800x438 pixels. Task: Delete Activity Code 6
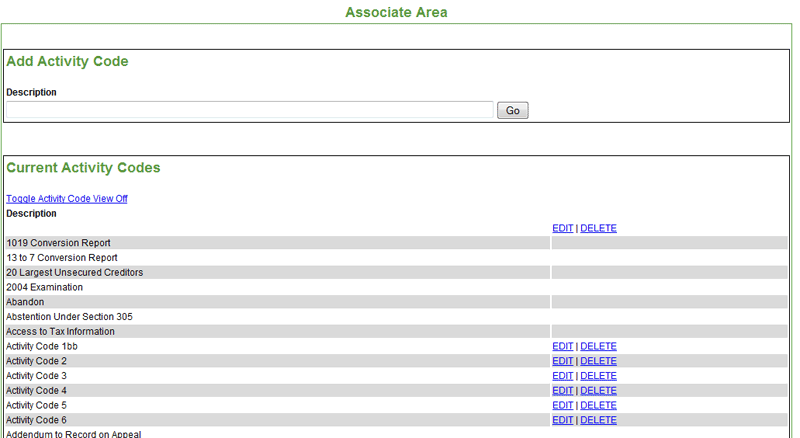598,420
